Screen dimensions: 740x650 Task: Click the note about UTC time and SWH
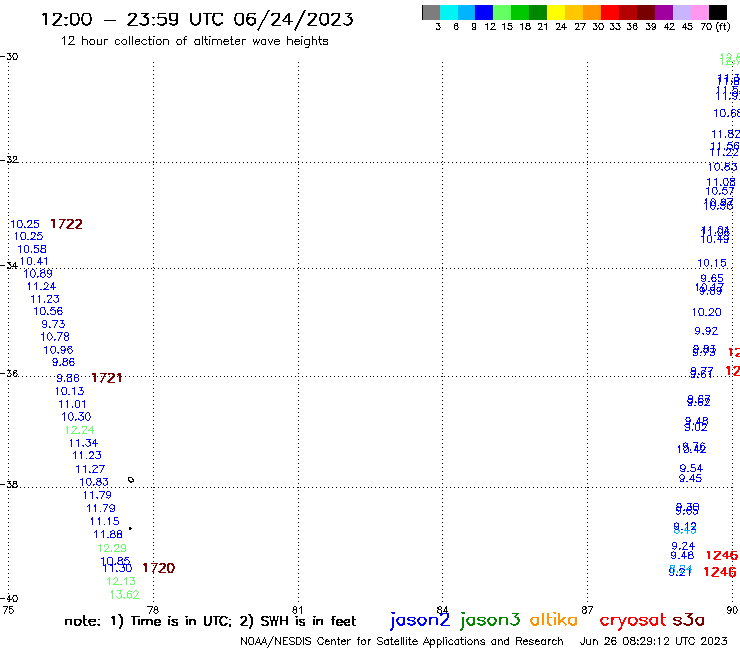point(210,621)
